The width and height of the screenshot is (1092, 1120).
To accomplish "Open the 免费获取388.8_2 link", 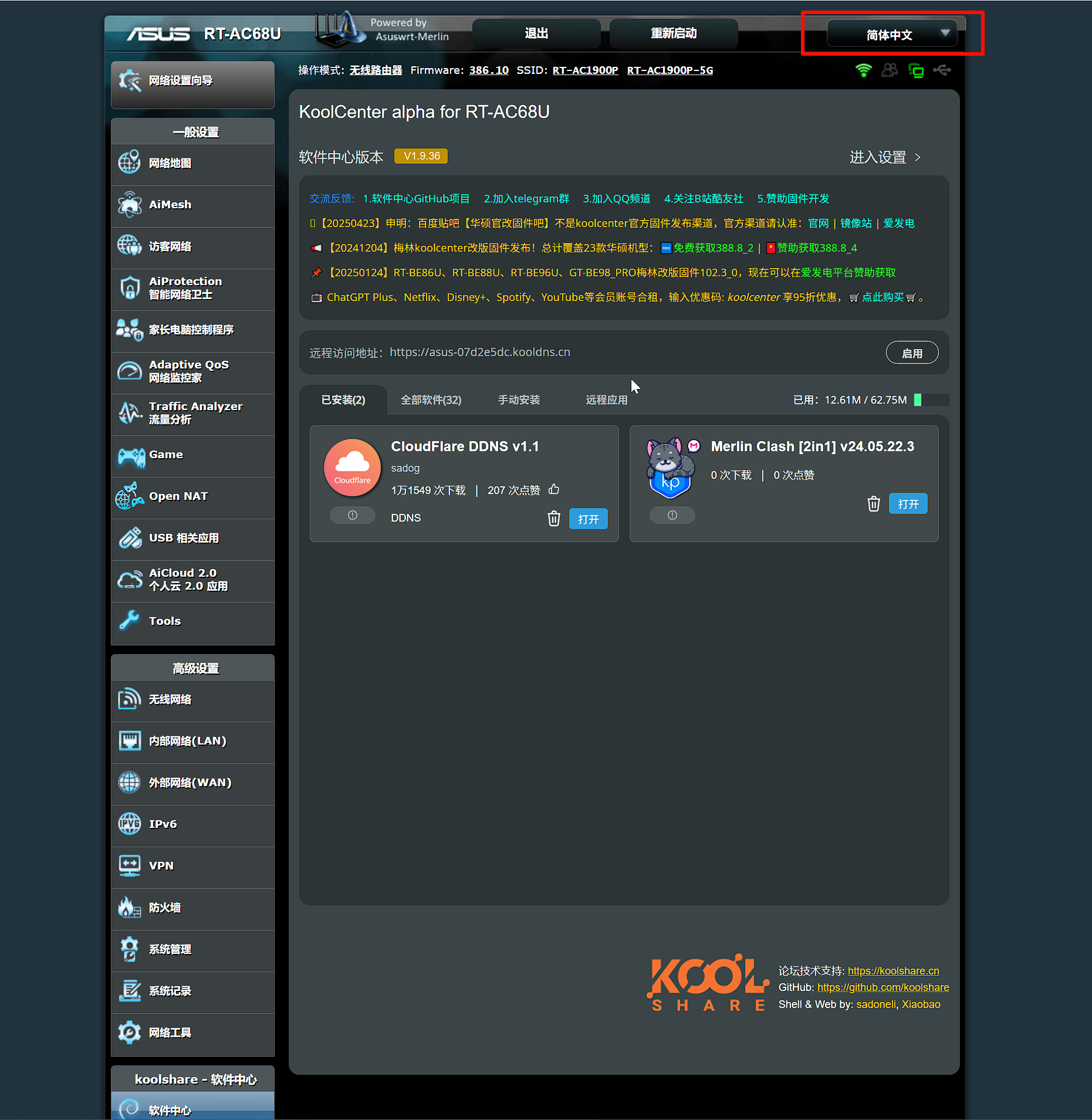I will click(x=714, y=248).
